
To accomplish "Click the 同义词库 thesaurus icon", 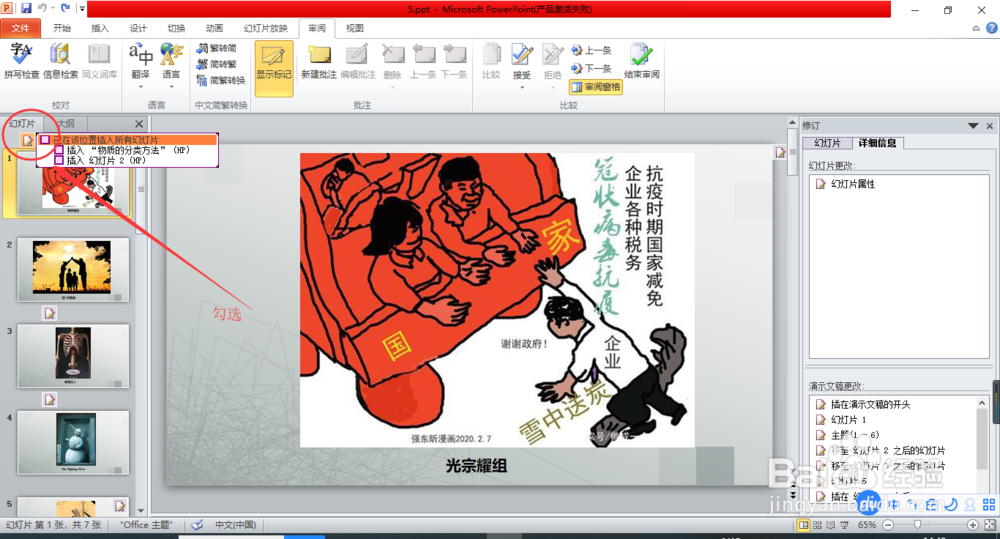I will (x=99, y=54).
